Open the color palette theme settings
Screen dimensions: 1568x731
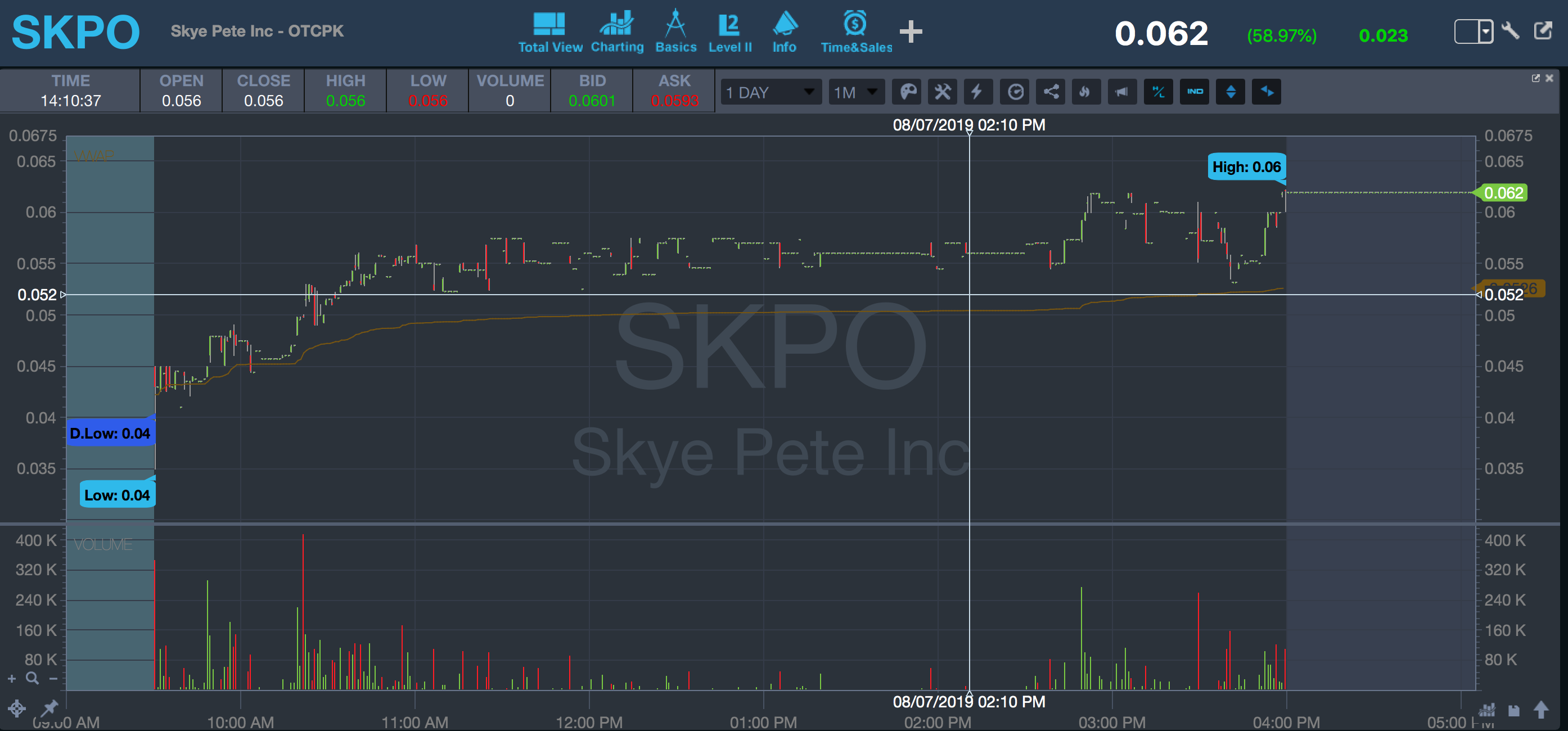(x=907, y=92)
